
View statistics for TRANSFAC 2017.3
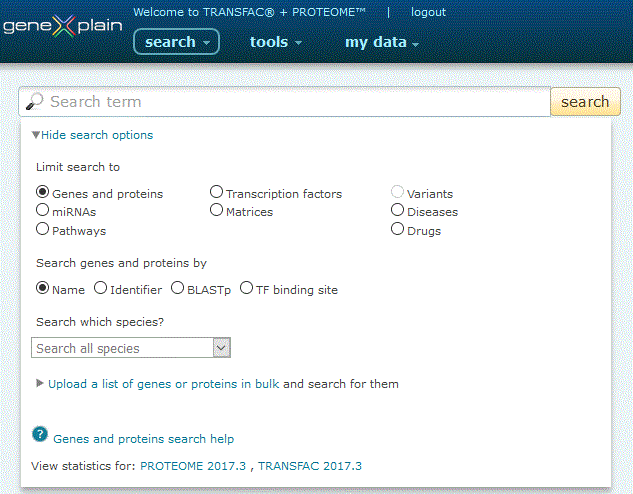coord(310,466)
